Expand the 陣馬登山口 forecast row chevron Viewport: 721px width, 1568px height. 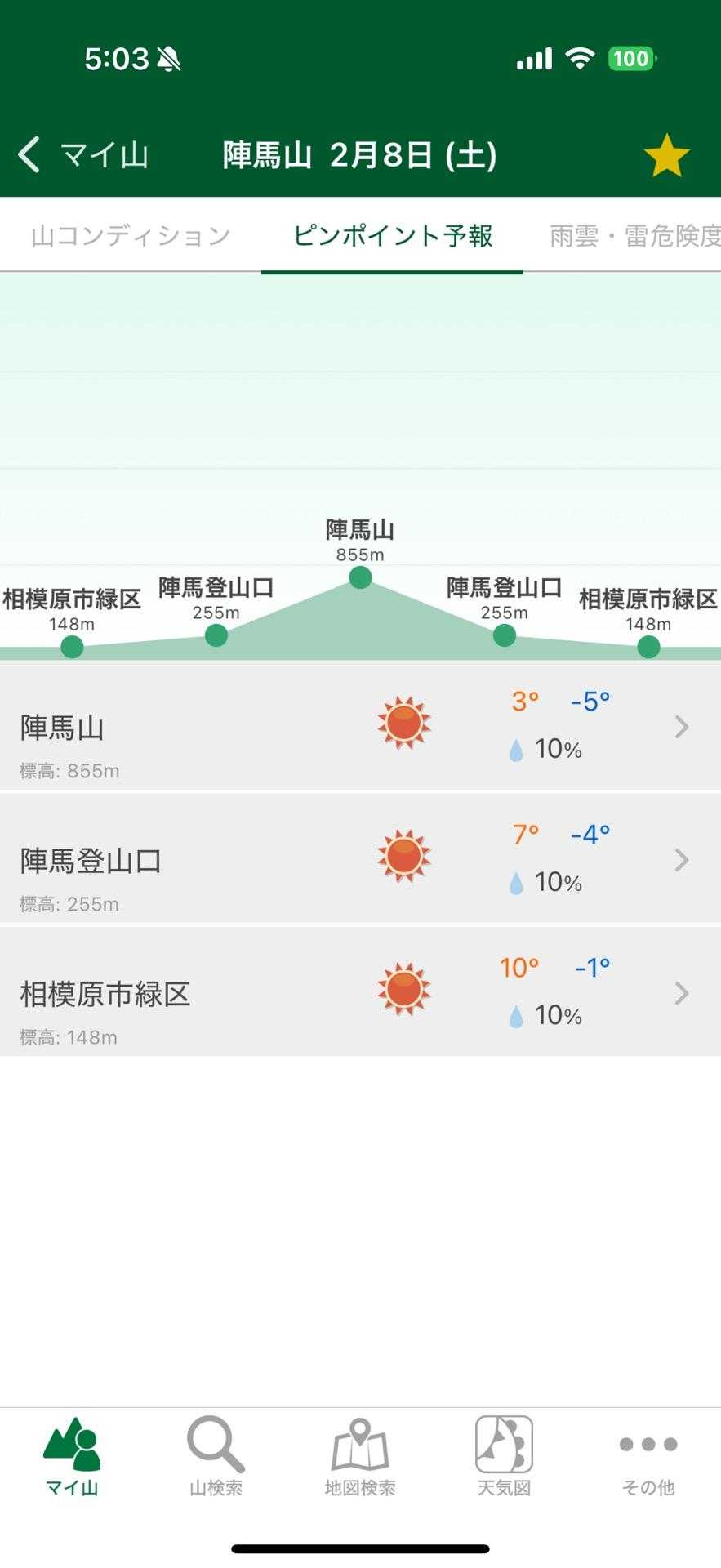click(x=682, y=859)
